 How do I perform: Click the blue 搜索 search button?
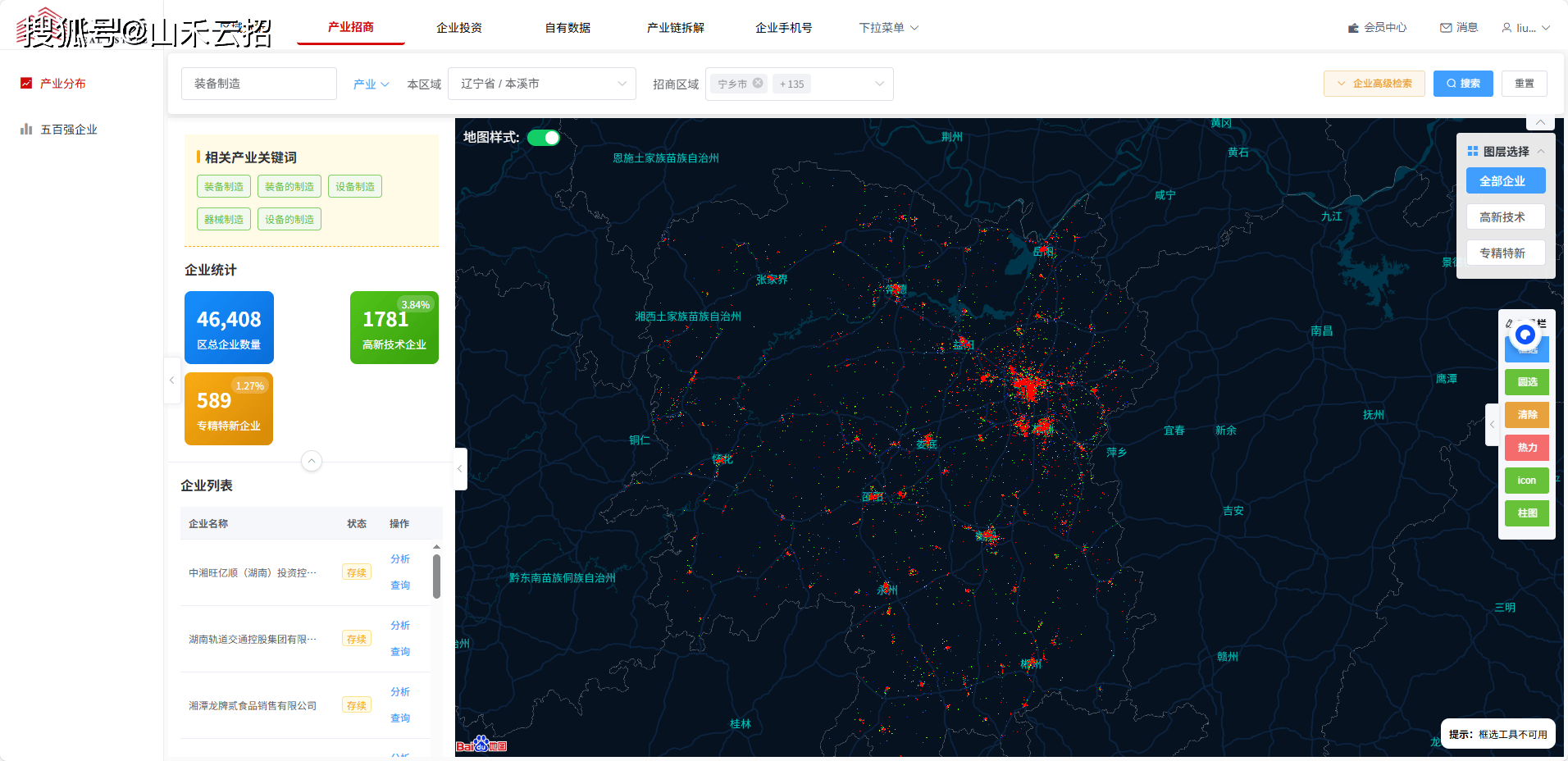(x=1463, y=84)
